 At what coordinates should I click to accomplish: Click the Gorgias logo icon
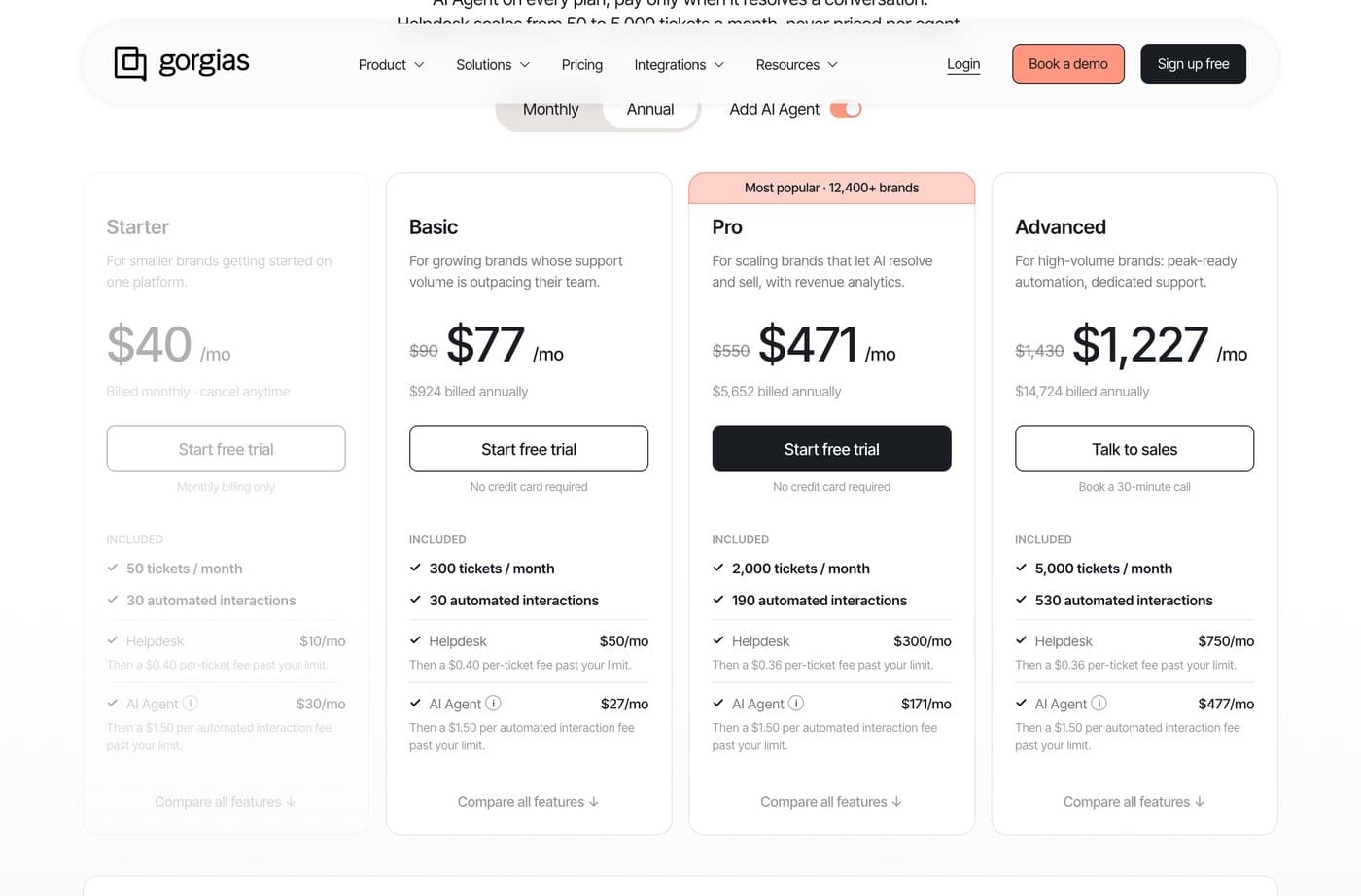tap(130, 63)
